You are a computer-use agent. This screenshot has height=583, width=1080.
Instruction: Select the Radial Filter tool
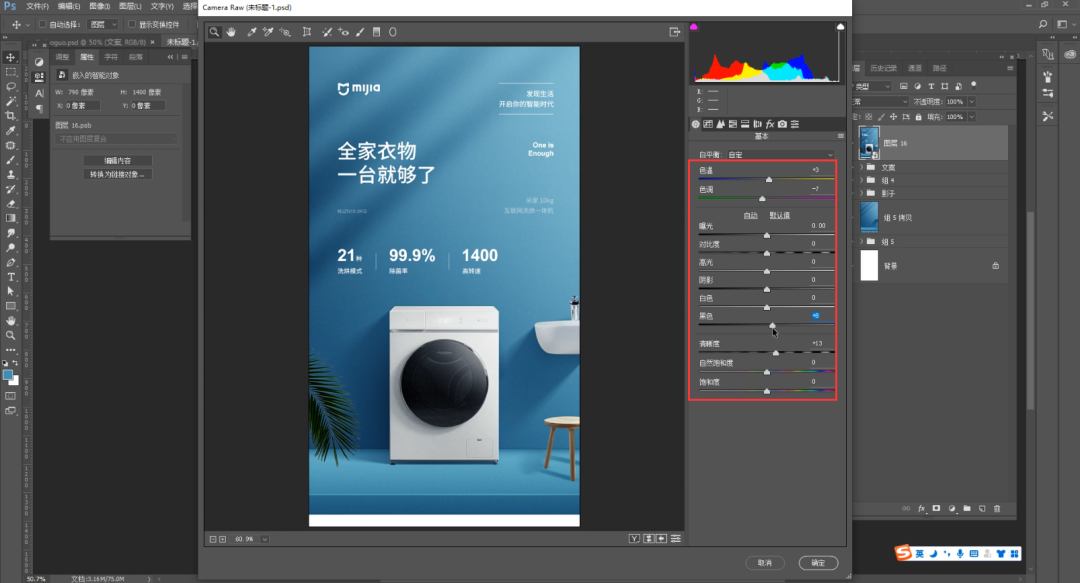[393, 32]
